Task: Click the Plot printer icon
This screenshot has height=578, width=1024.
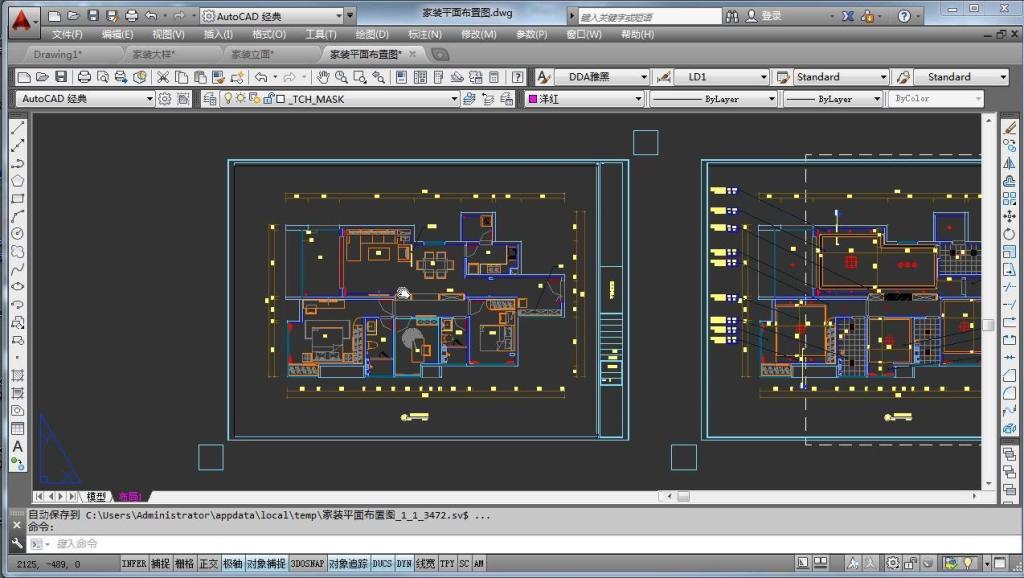Action: 84,77
